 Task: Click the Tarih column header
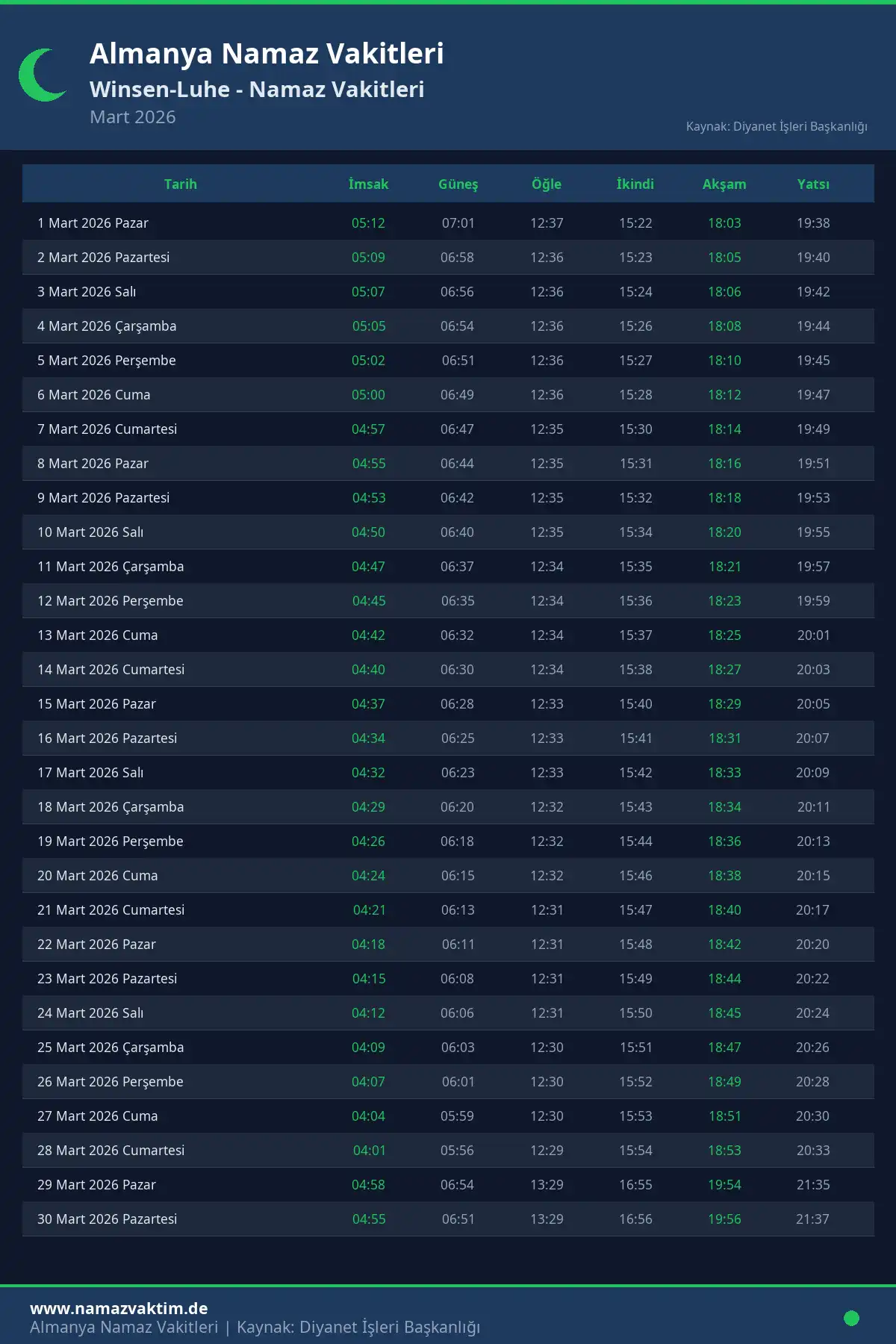pos(181,184)
